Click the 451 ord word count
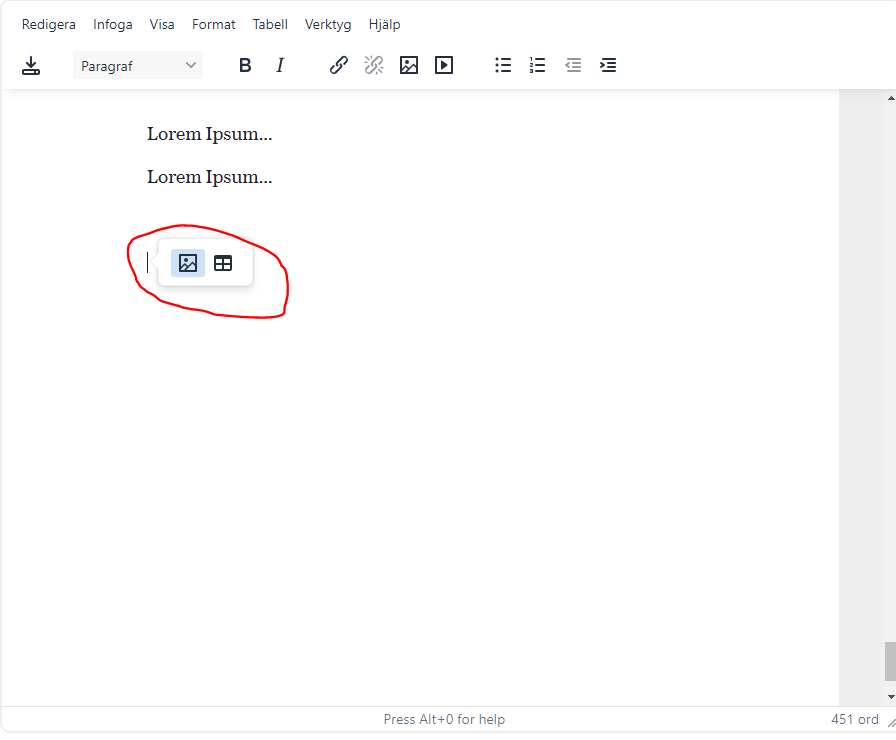The width and height of the screenshot is (896, 740). tap(854, 719)
